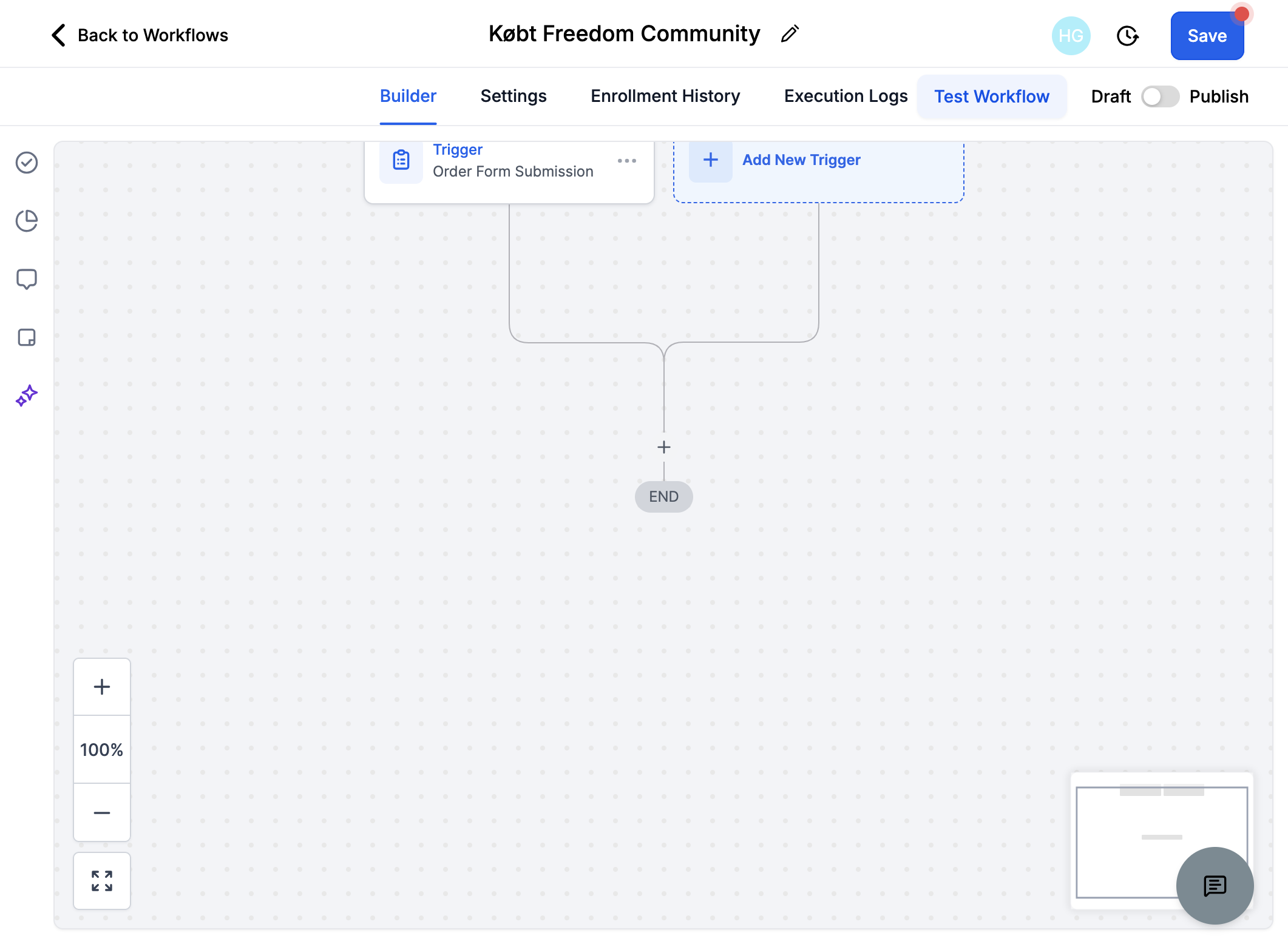Click the back arrow to return to workflows
Image resolution: width=1288 pixels, height=944 pixels.
click(58, 35)
